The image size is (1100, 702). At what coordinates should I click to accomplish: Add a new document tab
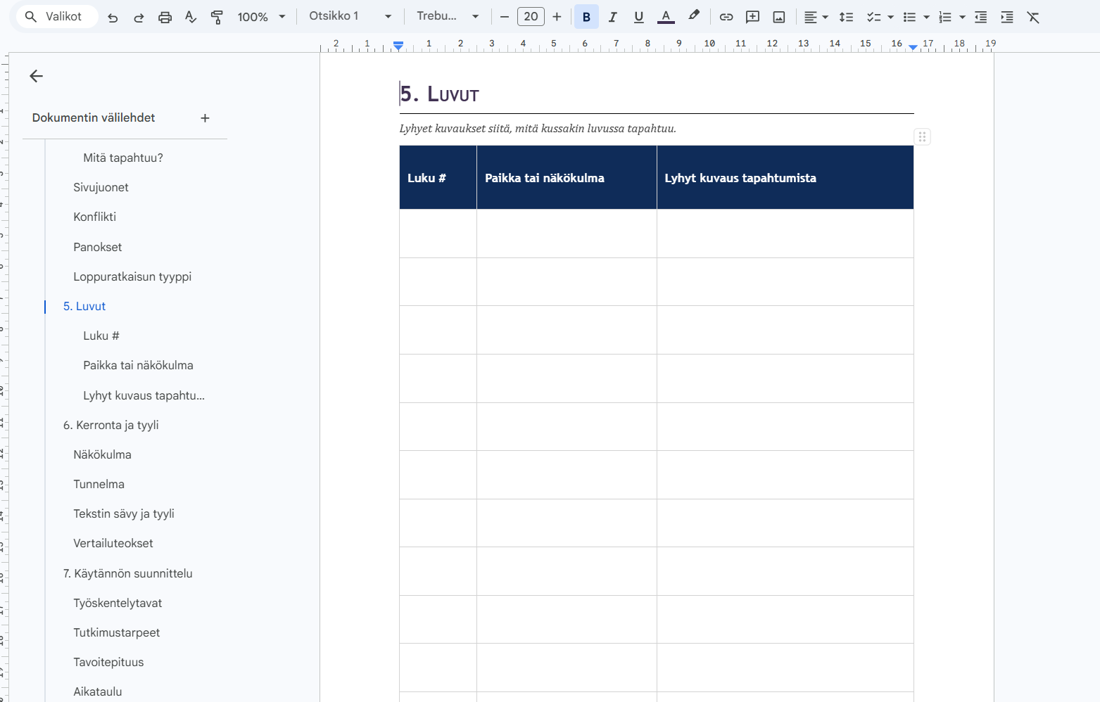pyautogui.click(x=205, y=118)
